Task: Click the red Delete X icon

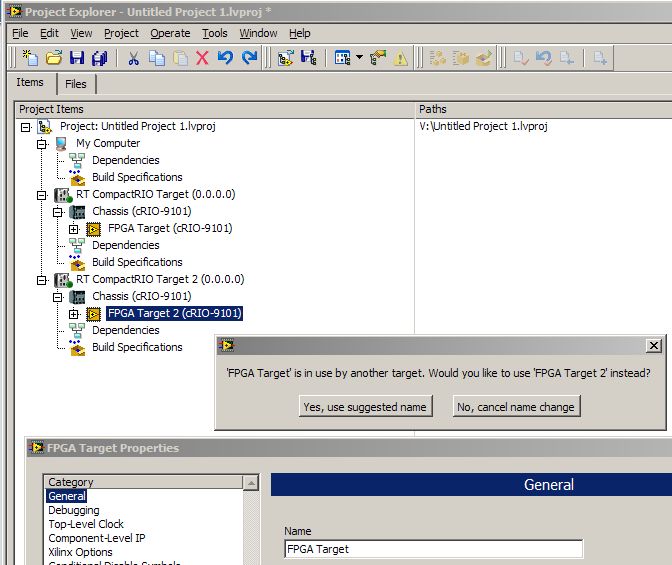Action: pyautogui.click(x=202, y=58)
